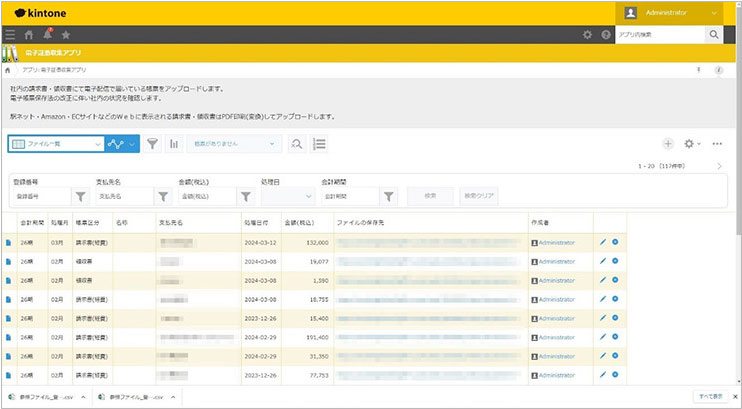
Task: Click the Administrator link in first row
Action: (x=557, y=242)
